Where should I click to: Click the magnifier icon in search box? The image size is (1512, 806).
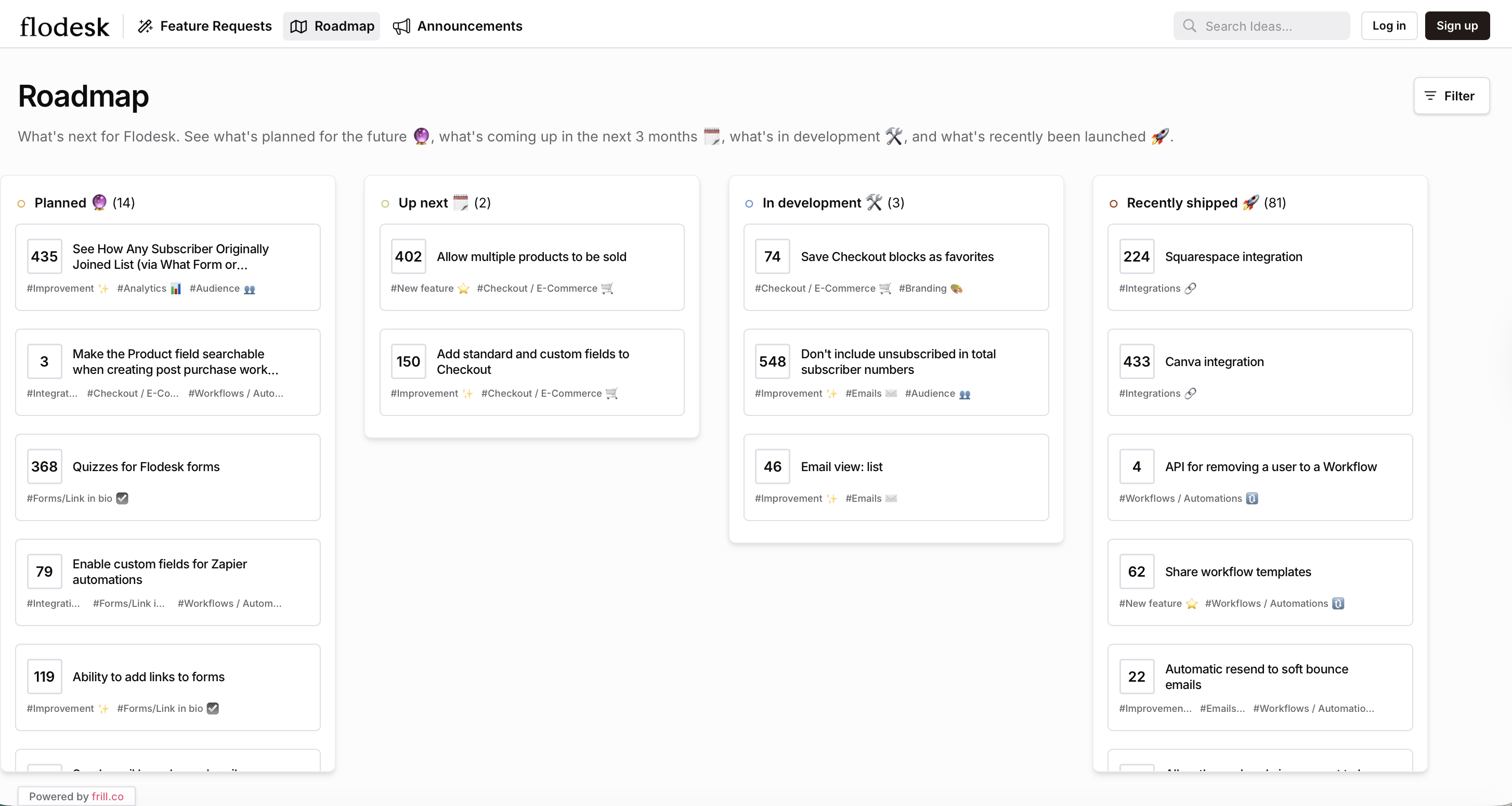(x=1189, y=26)
